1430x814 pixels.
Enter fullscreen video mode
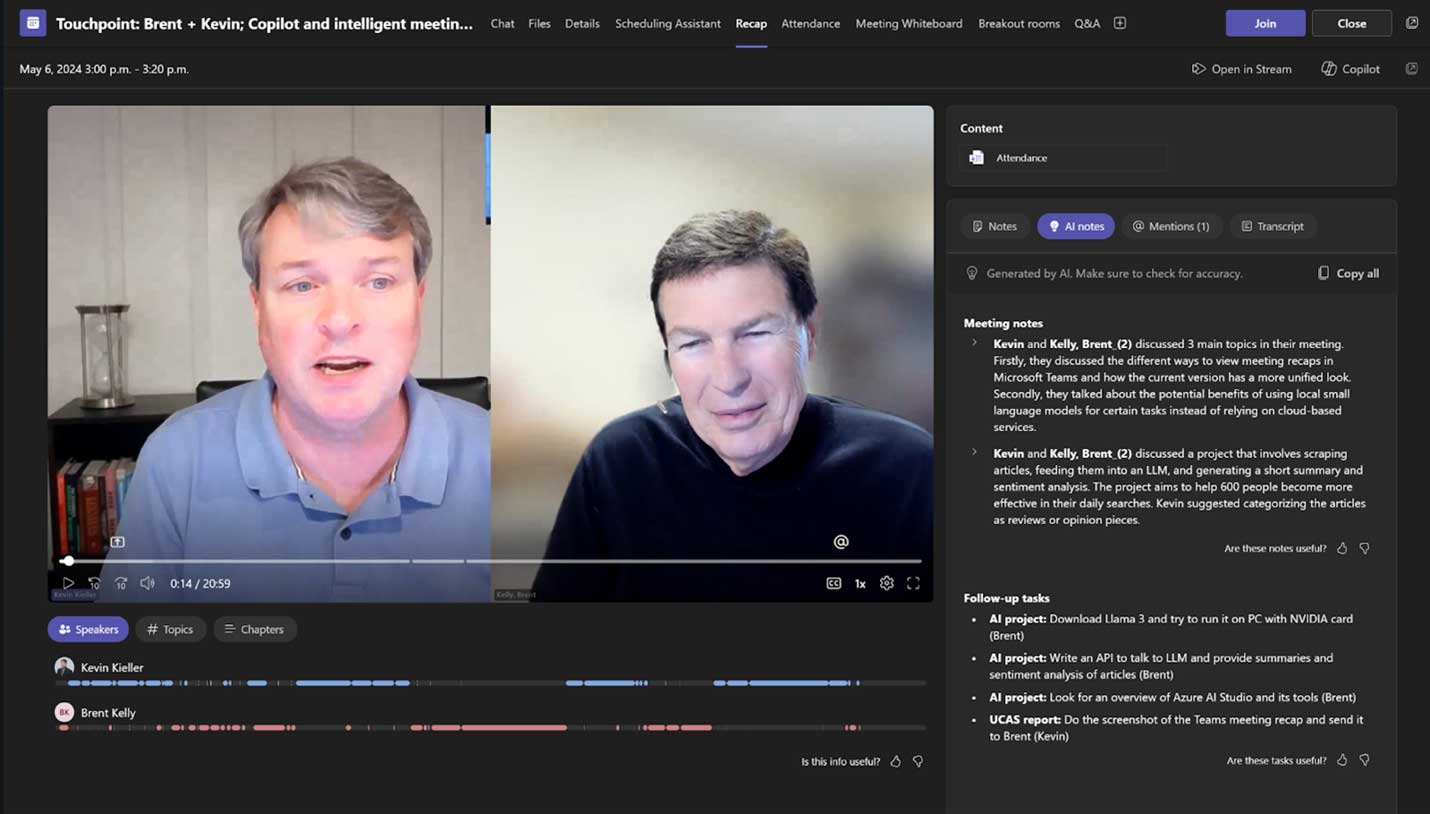point(913,583)
